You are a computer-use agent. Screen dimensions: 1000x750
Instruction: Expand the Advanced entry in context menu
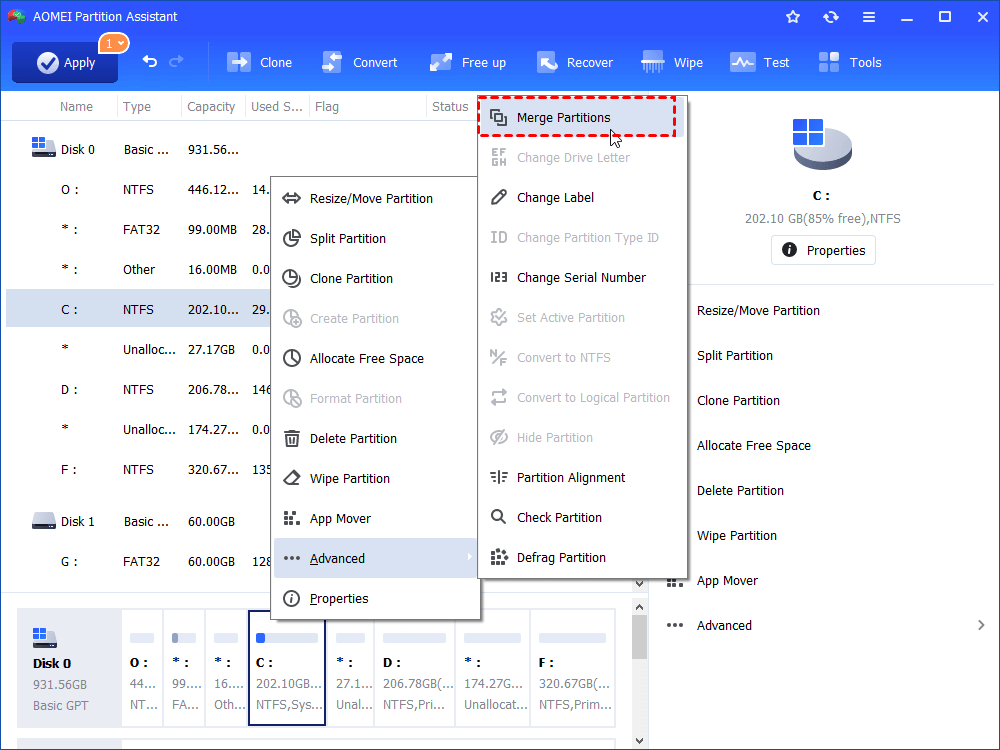coord(375,559)
